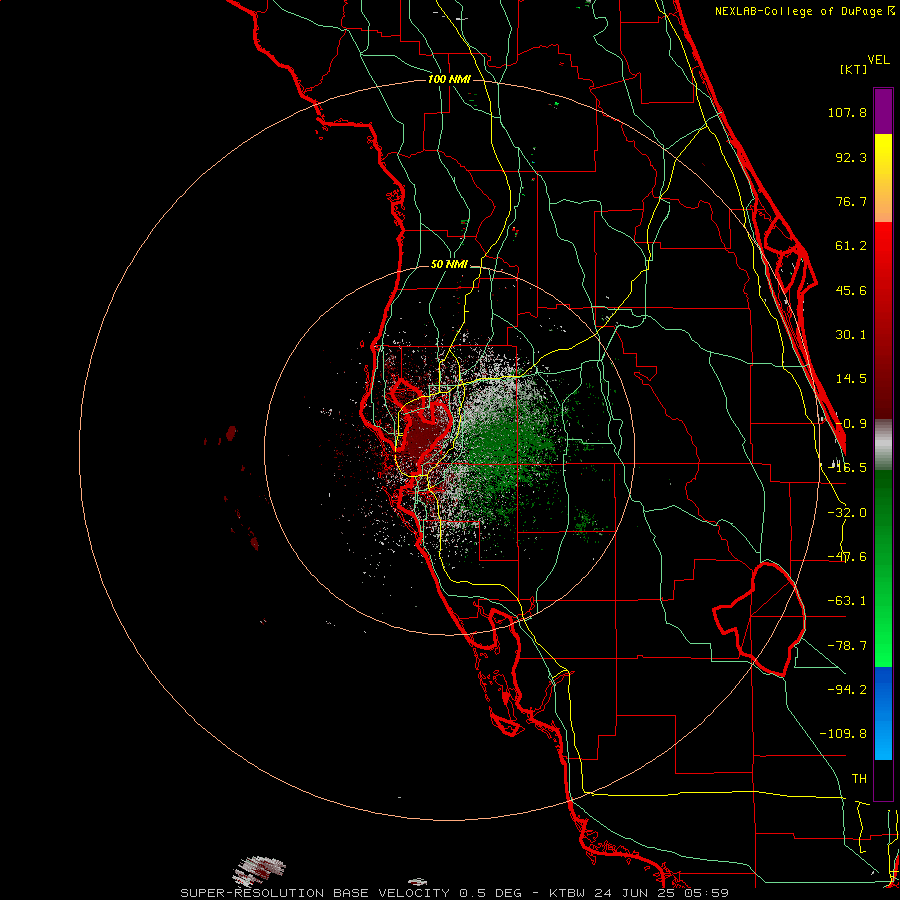
Task: Click the 45.6 velocity scale value
Action: tap(851, 290)
